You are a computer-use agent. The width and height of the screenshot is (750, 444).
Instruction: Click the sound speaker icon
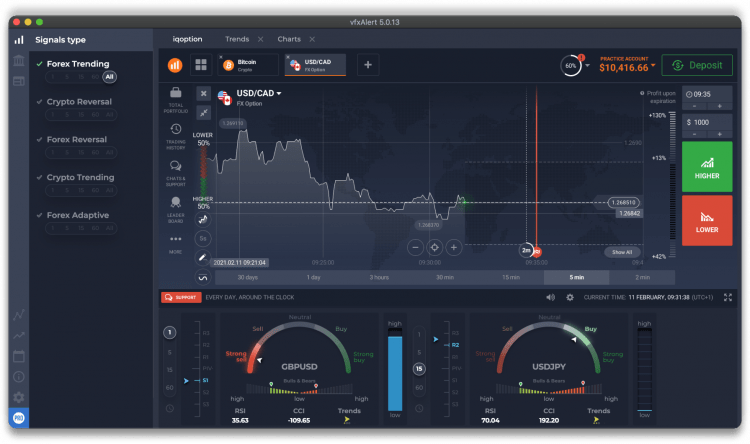550,297
